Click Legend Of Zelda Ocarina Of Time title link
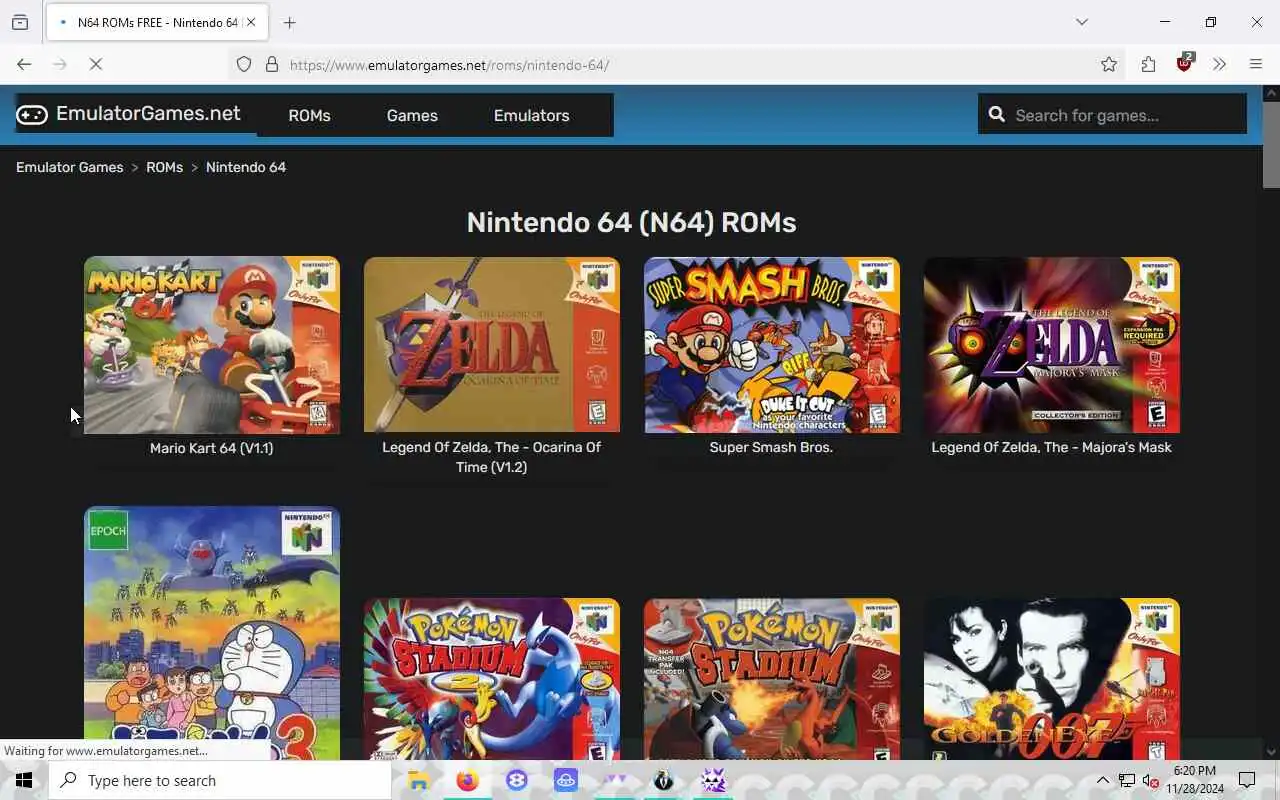This screenshot has height=800, width=1280. pyautogui.click(x=492, y=457)
